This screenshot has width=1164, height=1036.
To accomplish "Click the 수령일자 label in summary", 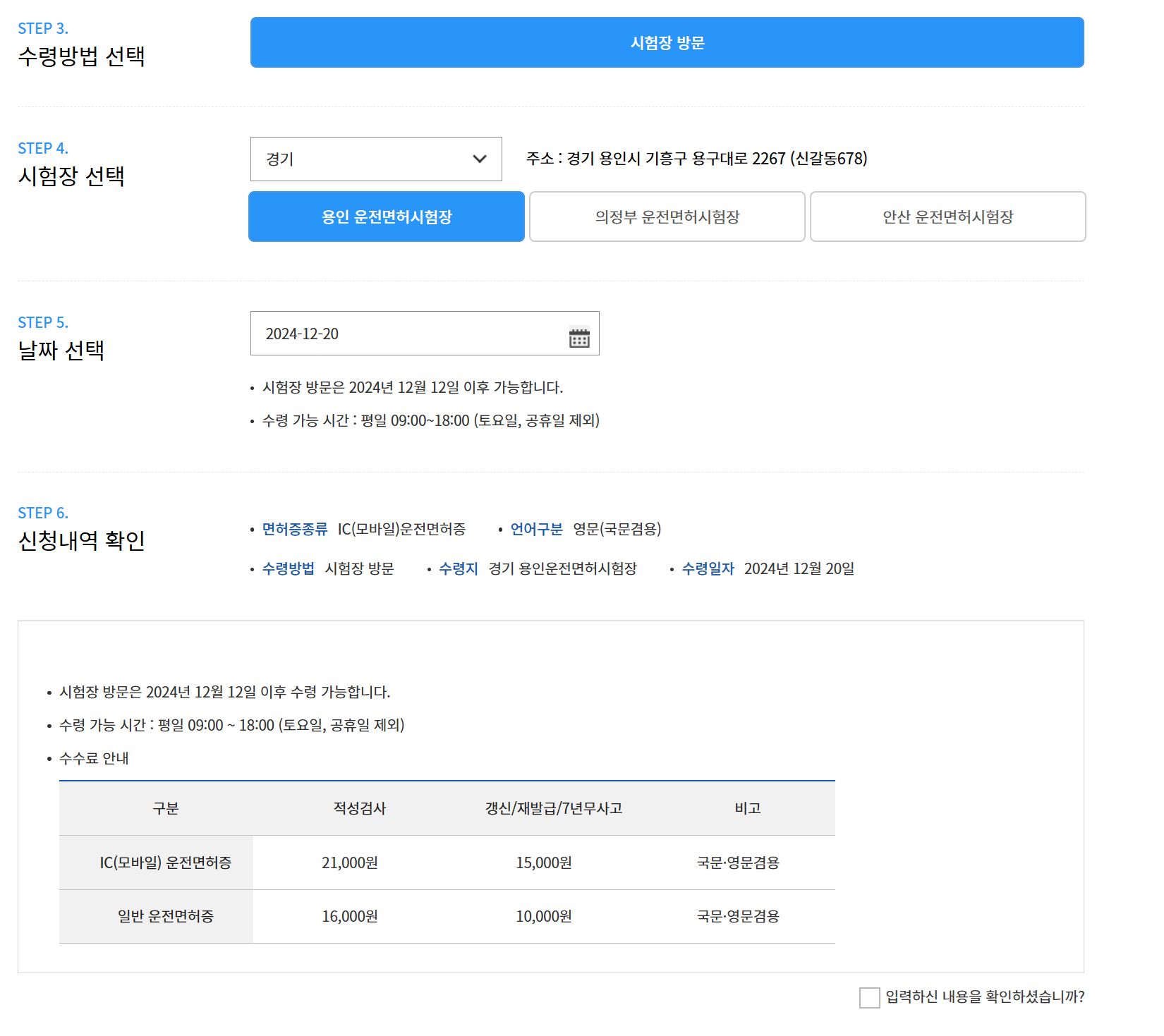I will (x=708, y=568).
